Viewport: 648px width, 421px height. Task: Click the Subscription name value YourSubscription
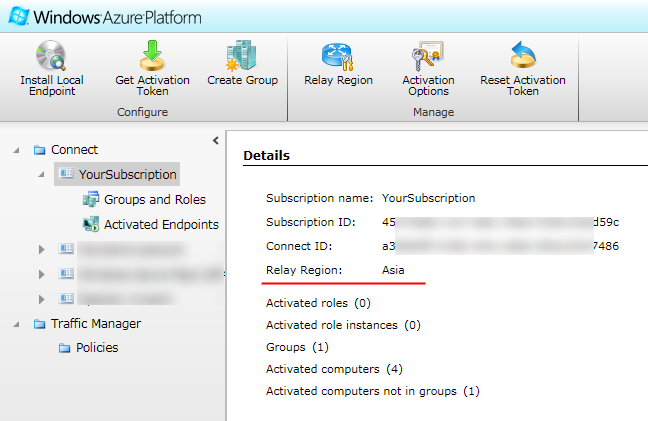(429, 198)
